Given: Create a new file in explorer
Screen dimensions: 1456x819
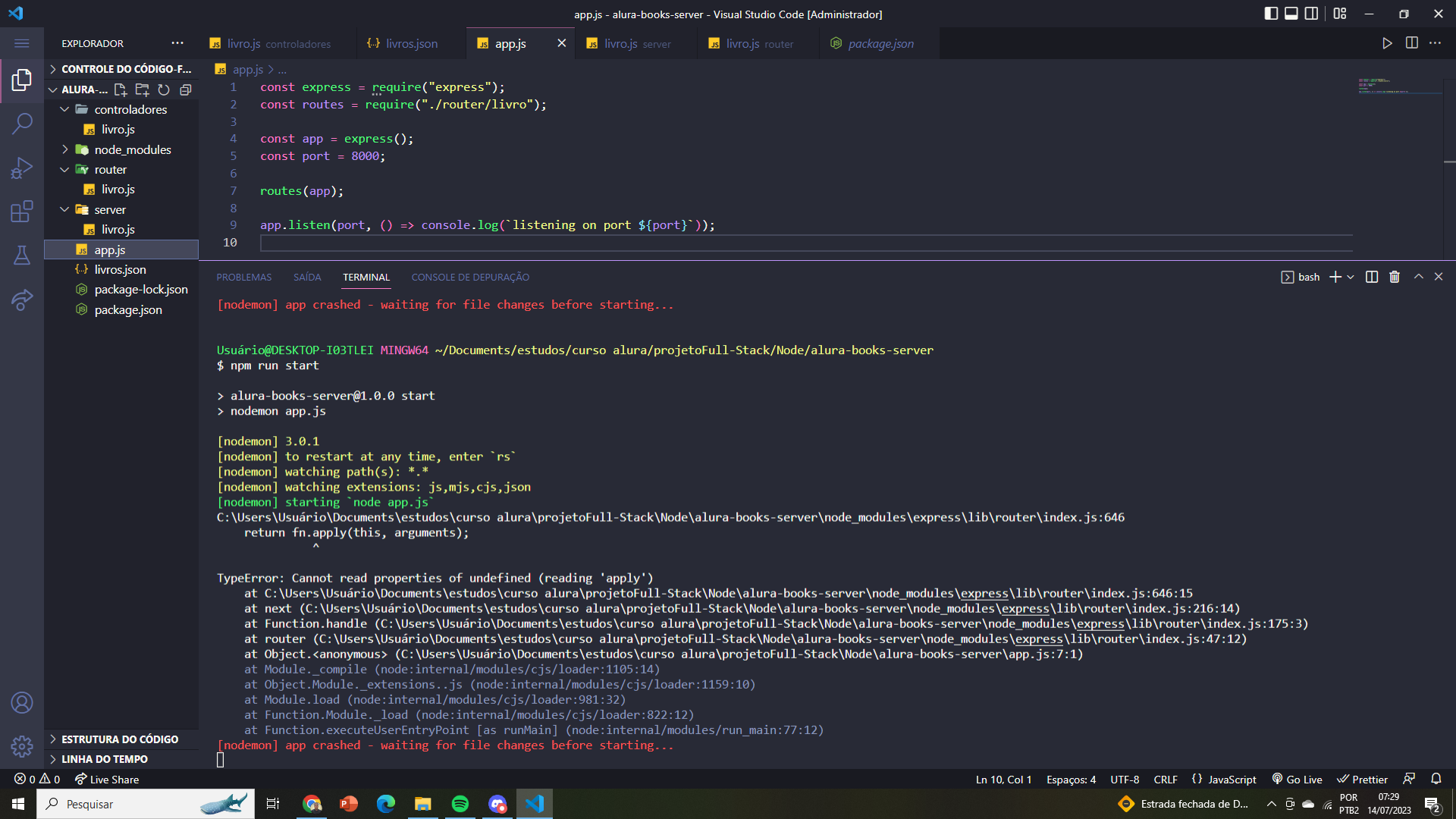Looking at the screenshot, I should pyautogui.click(x=120, y=89).
